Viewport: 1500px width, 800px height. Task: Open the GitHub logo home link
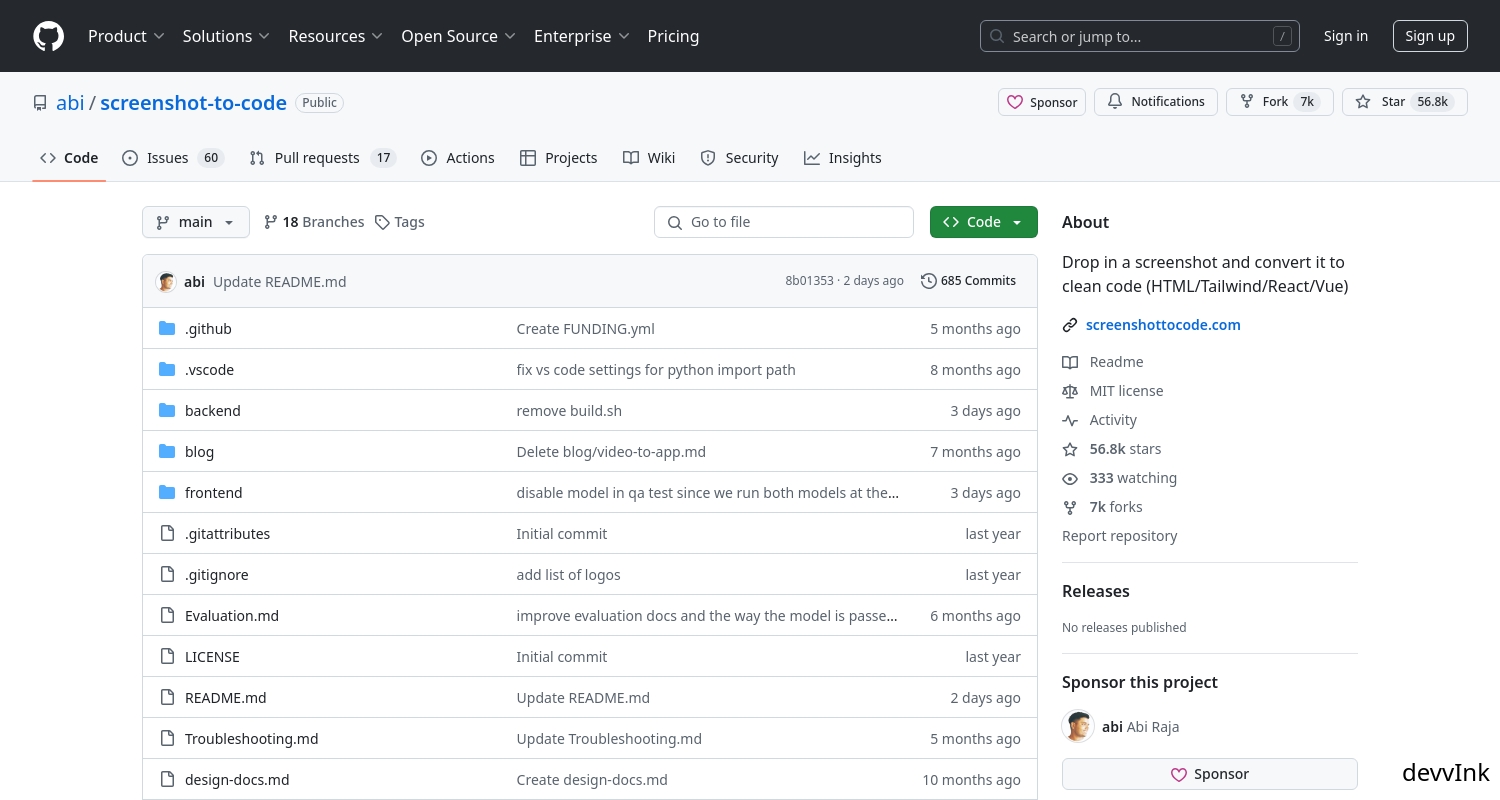[x=48, y=36]
